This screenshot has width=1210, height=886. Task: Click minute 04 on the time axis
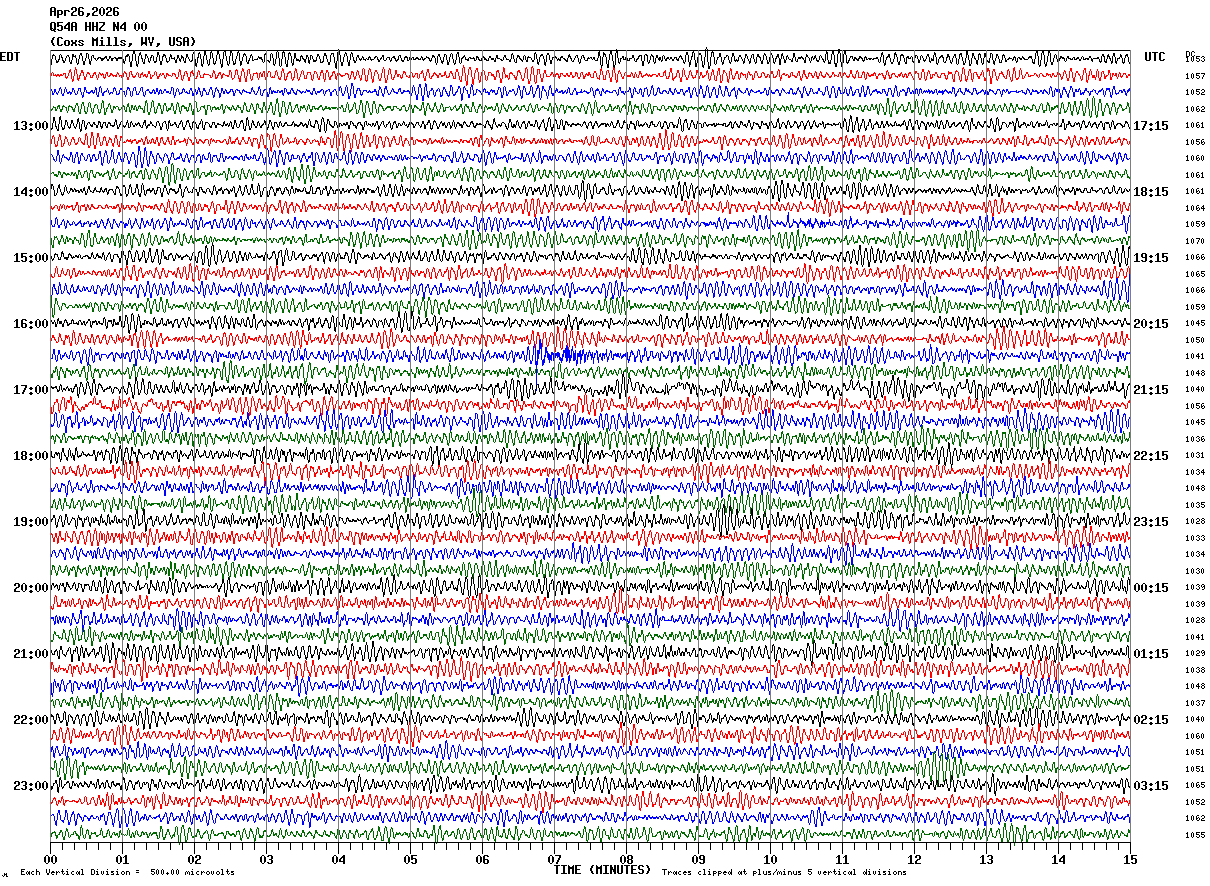coord(338,859)
